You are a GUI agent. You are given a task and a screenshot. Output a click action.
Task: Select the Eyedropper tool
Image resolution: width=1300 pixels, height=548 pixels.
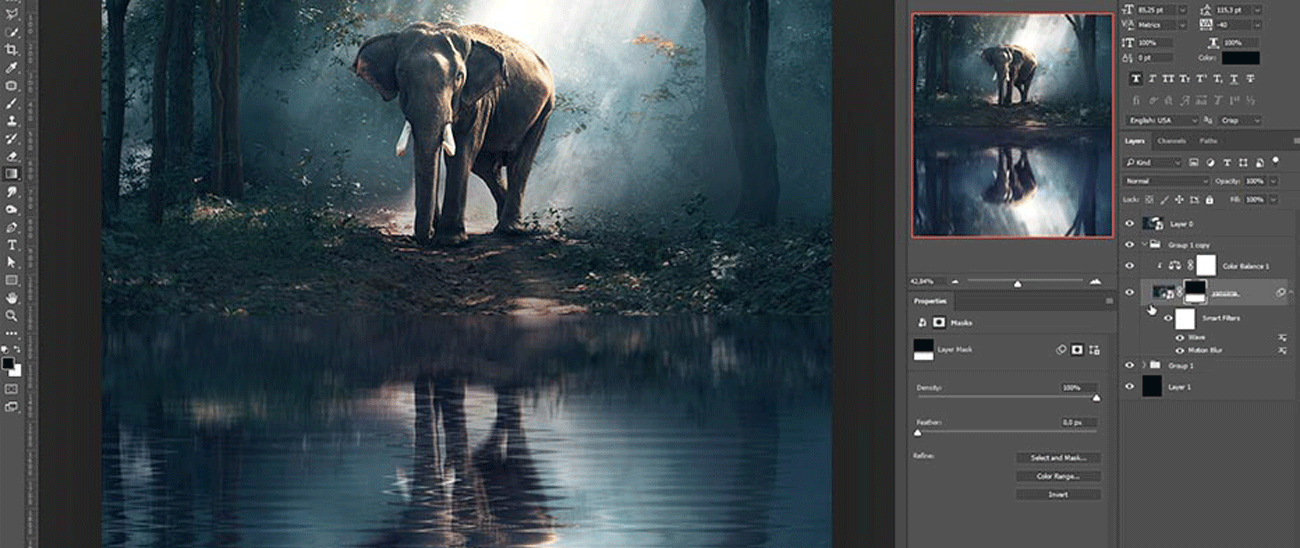[11, 67]
